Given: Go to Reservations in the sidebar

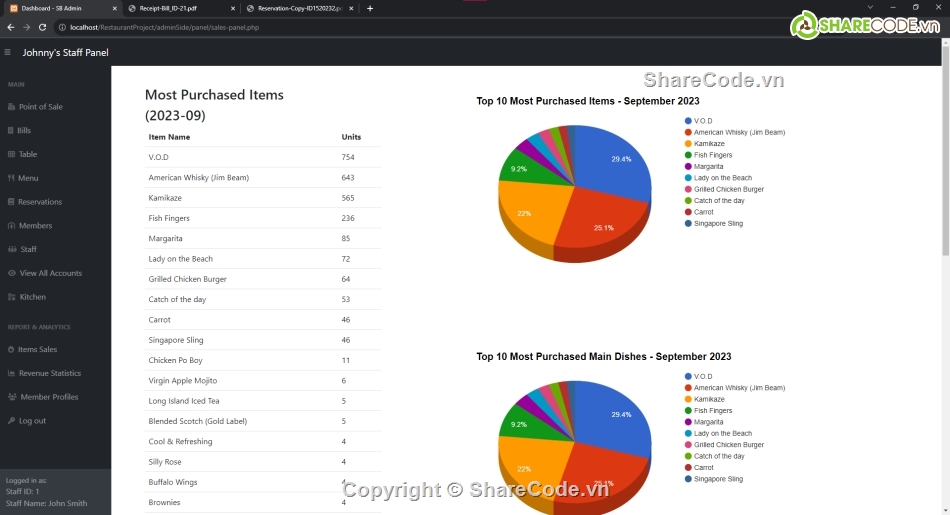Looking at the screenshot, I should [x=39, y=202].
